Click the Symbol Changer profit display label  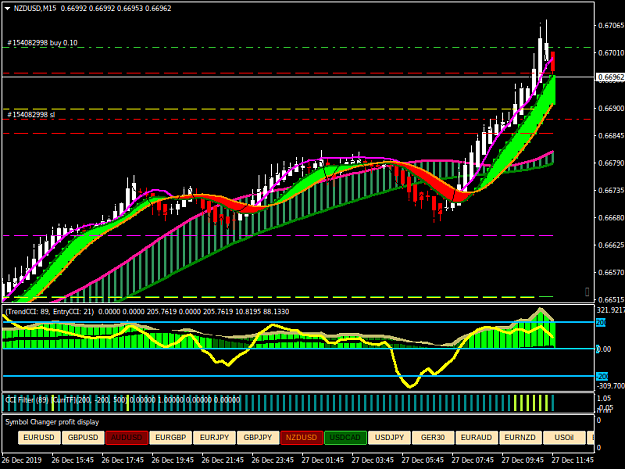point(52,422)
